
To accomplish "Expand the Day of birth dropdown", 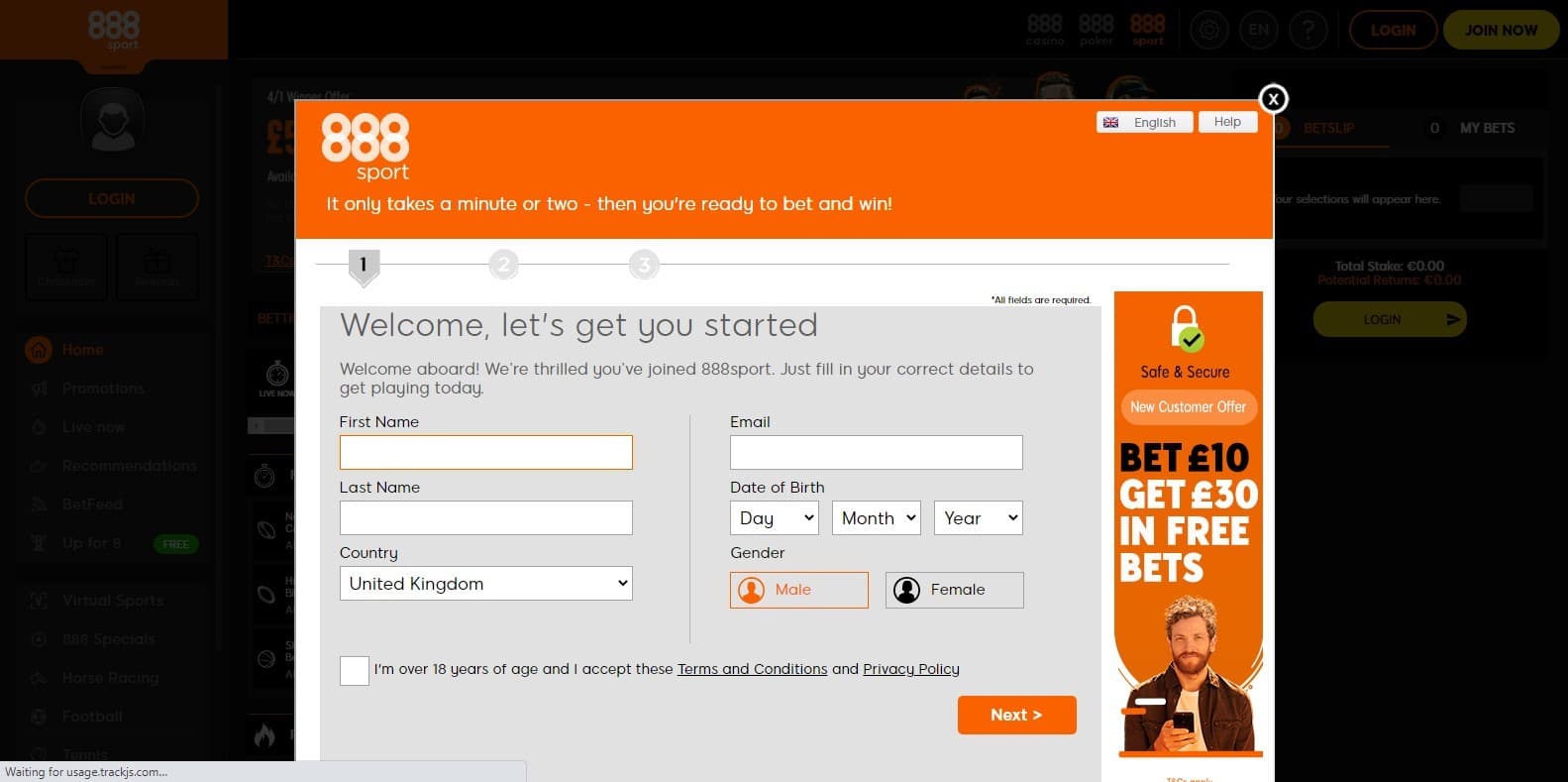I will click(775, 518).
